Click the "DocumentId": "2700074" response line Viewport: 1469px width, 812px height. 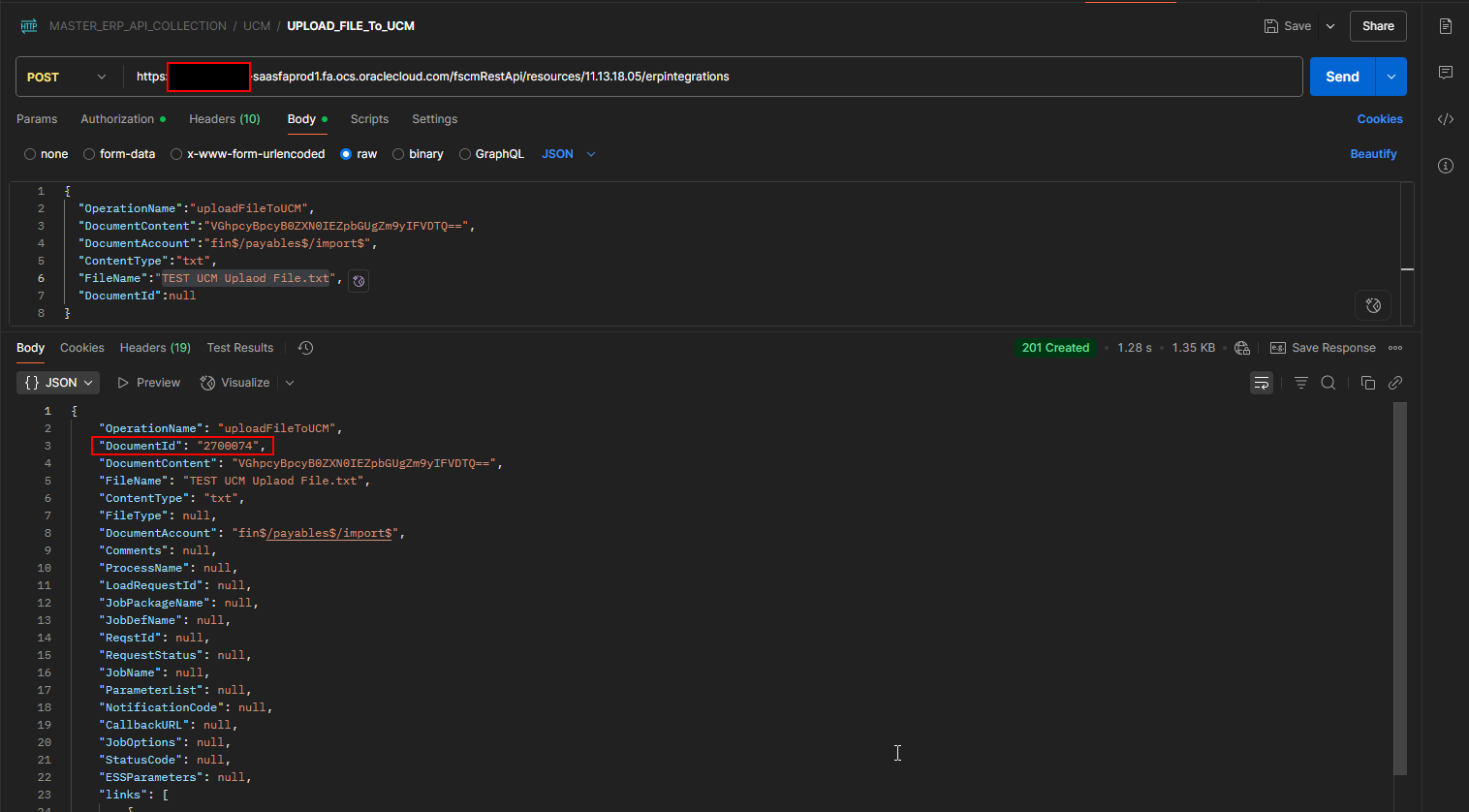click(182, 446)
